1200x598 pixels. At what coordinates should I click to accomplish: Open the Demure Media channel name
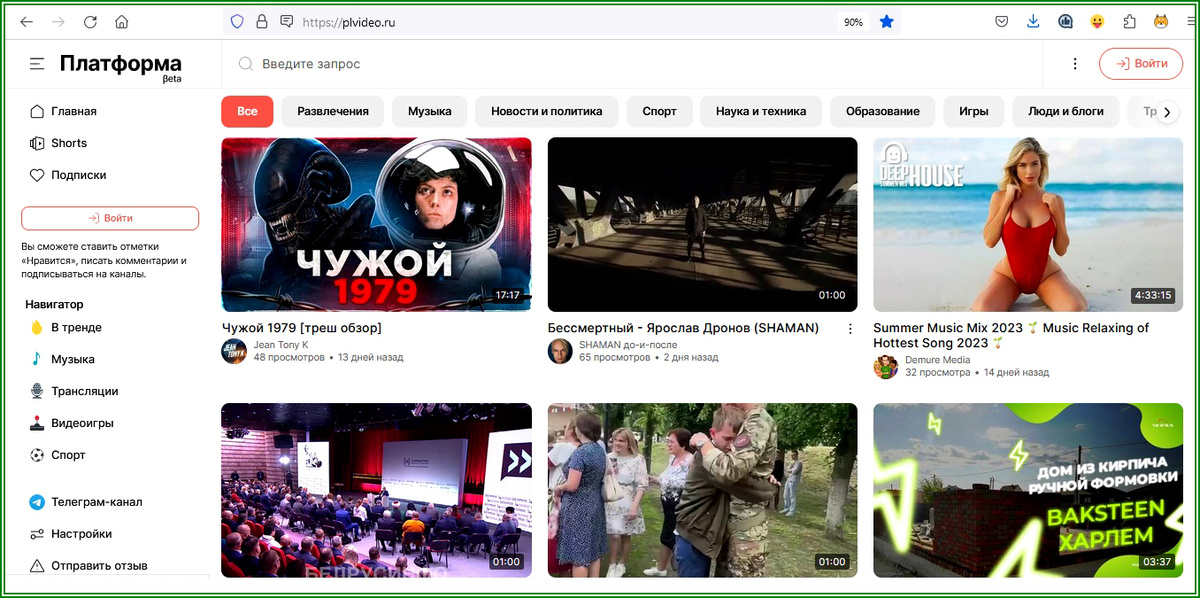pyautogui.click(x=938, y=361)
